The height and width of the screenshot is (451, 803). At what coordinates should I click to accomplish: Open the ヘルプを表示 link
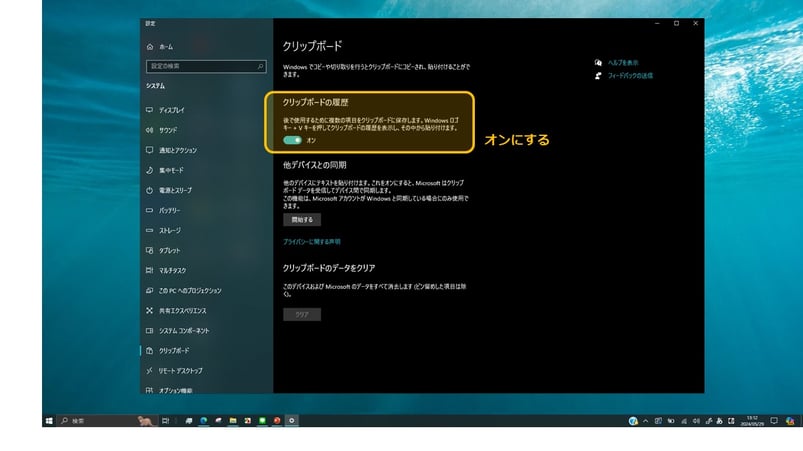[x=623, y=62]
